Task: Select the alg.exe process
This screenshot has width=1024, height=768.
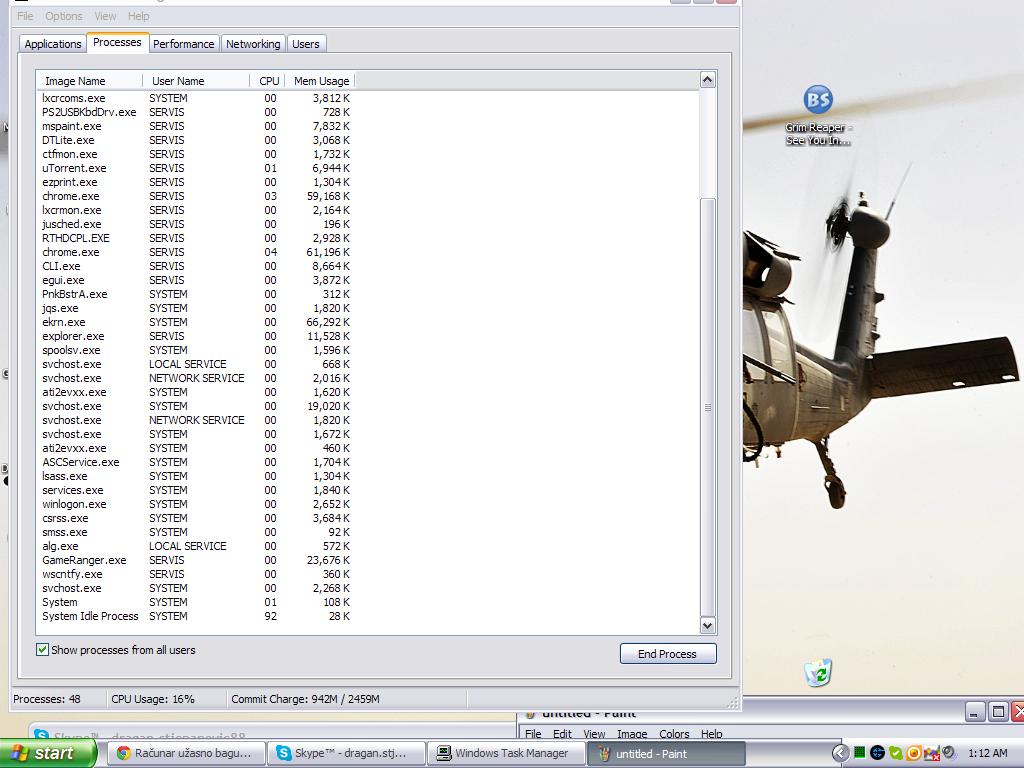Action: coord(196,546)
